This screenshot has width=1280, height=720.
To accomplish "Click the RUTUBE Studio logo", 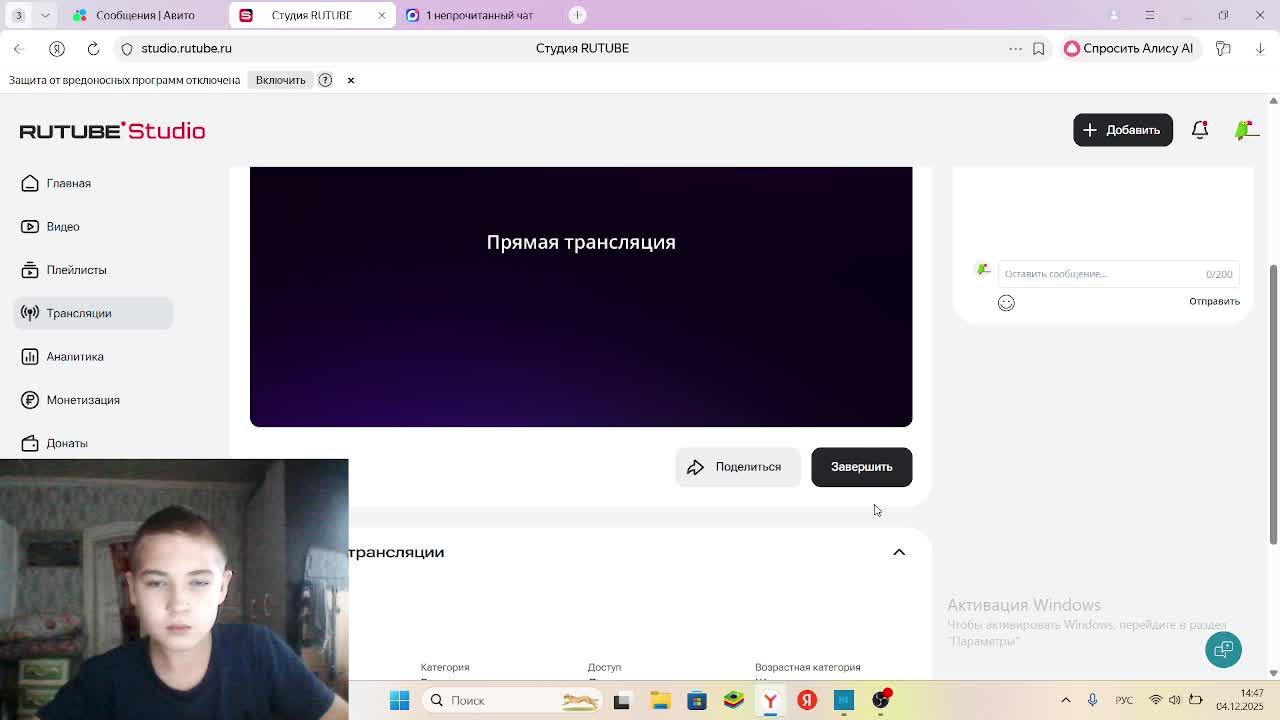I will [112, 131].
